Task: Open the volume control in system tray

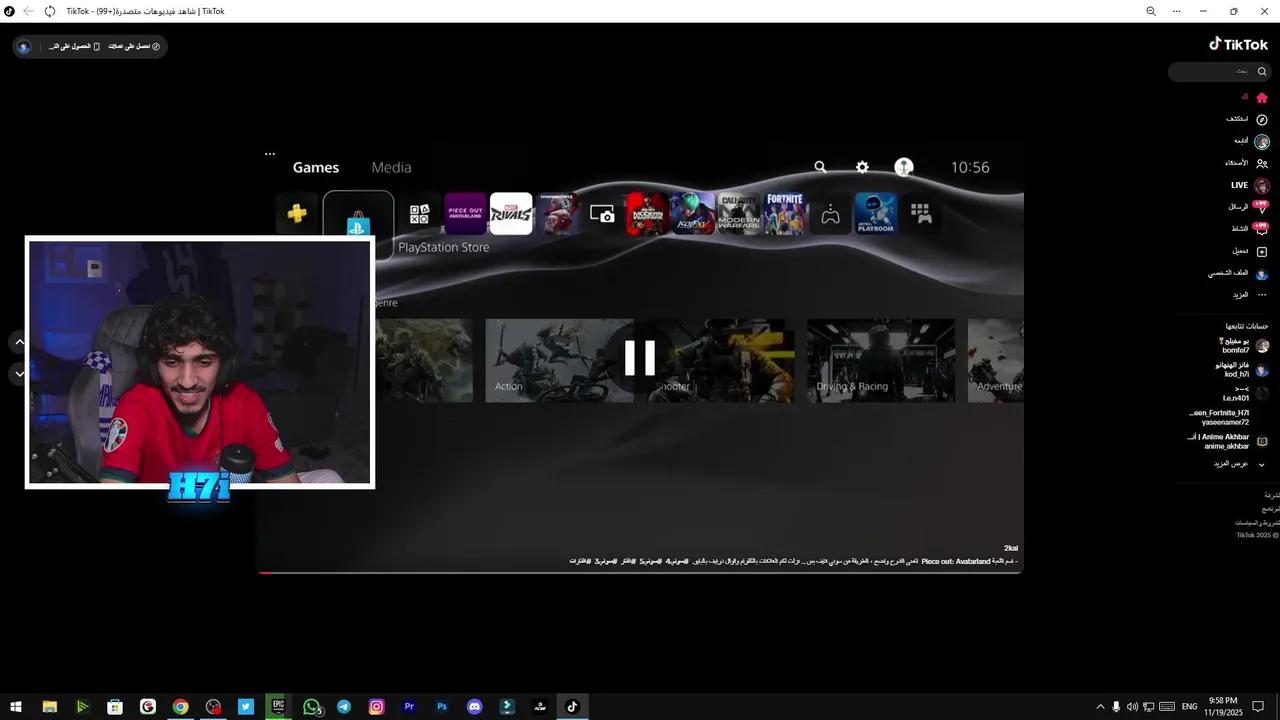Action: click(x=1132, y=707)
